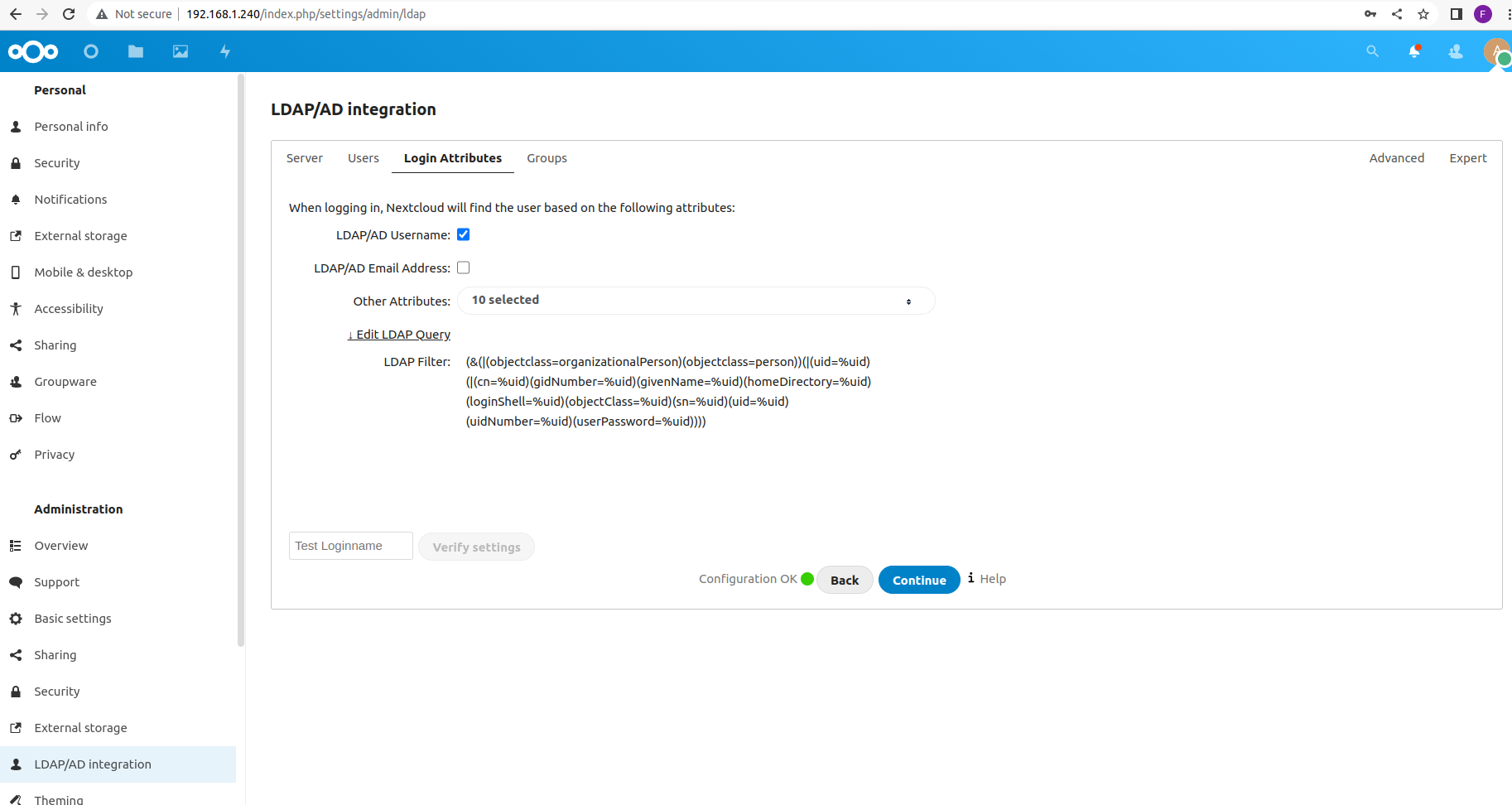Screen dimensions: 1512x805
Task: Open the Personal Sharing settings
Action: coord(118,345)
